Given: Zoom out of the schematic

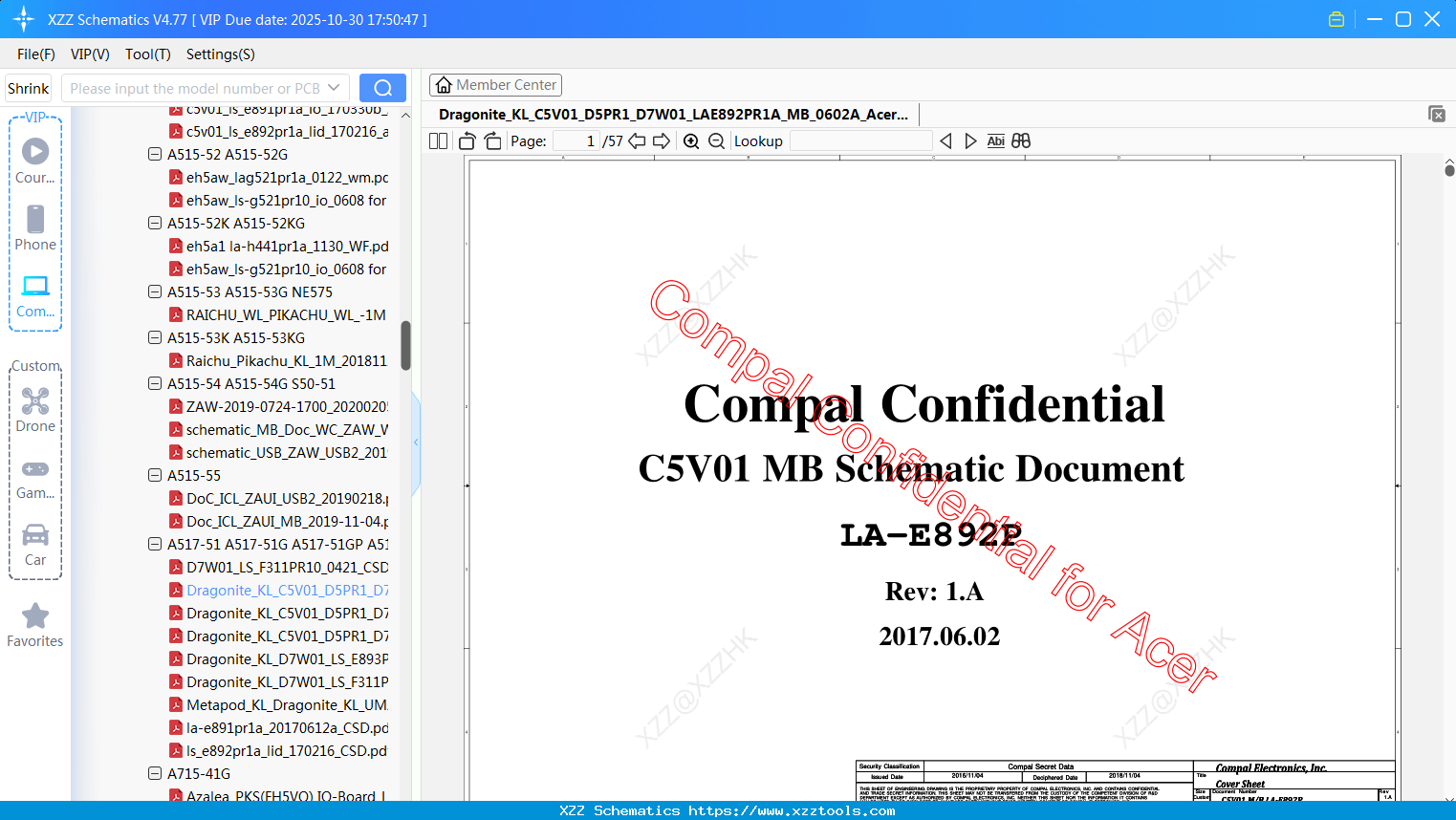Looking at the screenshot, I should pyautogui.click(x=716, y=141).
